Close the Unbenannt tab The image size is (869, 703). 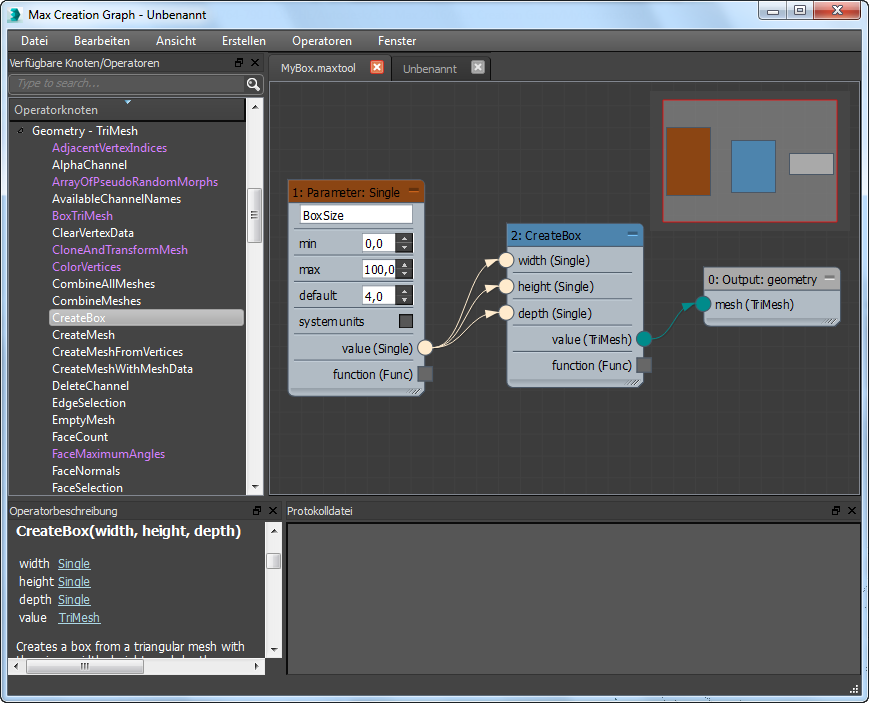click(x=478, y=67)
